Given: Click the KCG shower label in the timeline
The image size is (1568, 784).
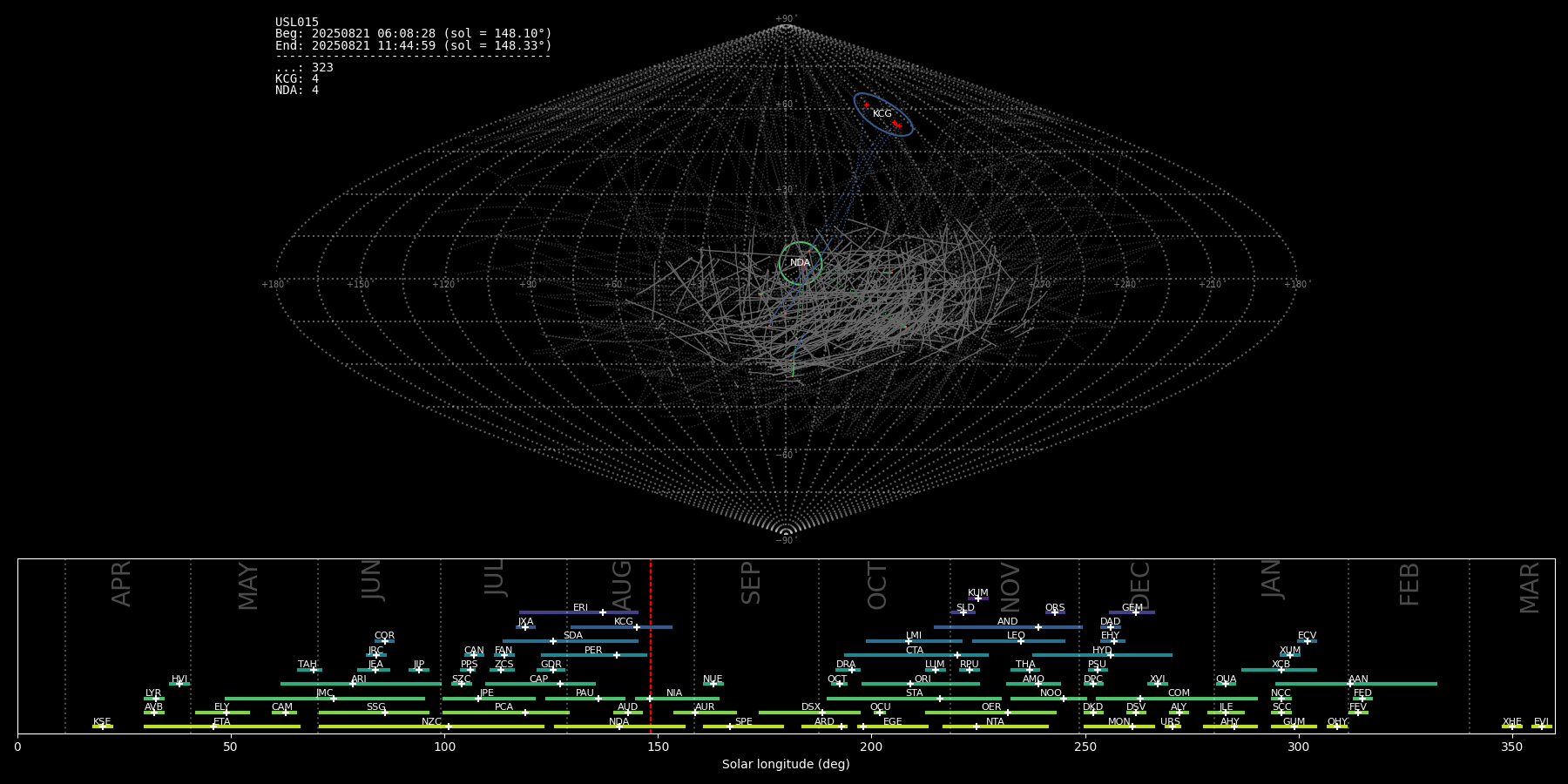Looking at the screenshot, I should click(624, 622).
